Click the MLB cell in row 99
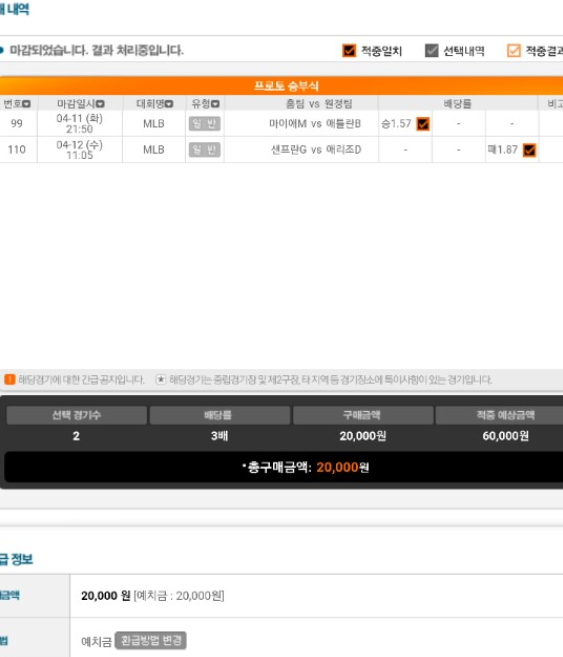Viewport: 563px width, 657px height. (x=154, y=124)
